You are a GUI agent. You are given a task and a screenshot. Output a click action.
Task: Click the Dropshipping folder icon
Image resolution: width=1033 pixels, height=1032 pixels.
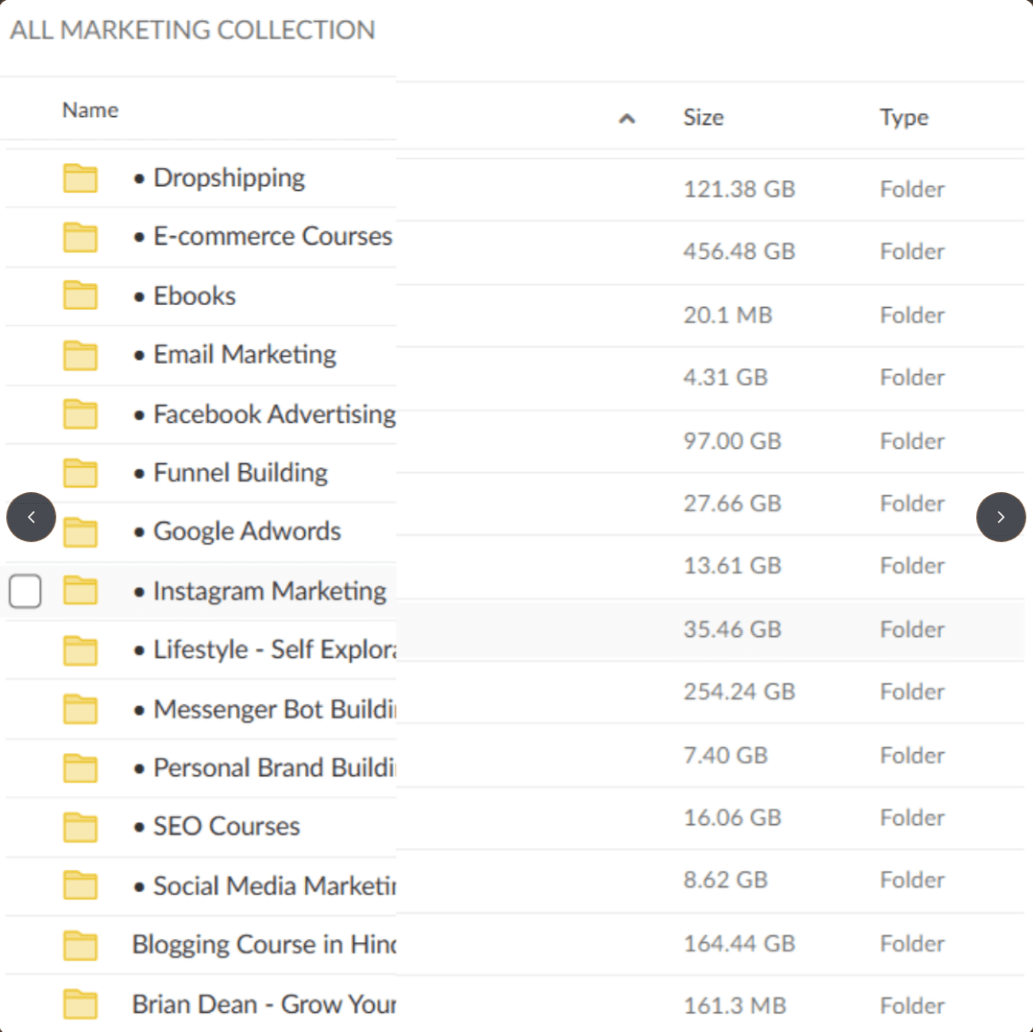click(80, 178)
